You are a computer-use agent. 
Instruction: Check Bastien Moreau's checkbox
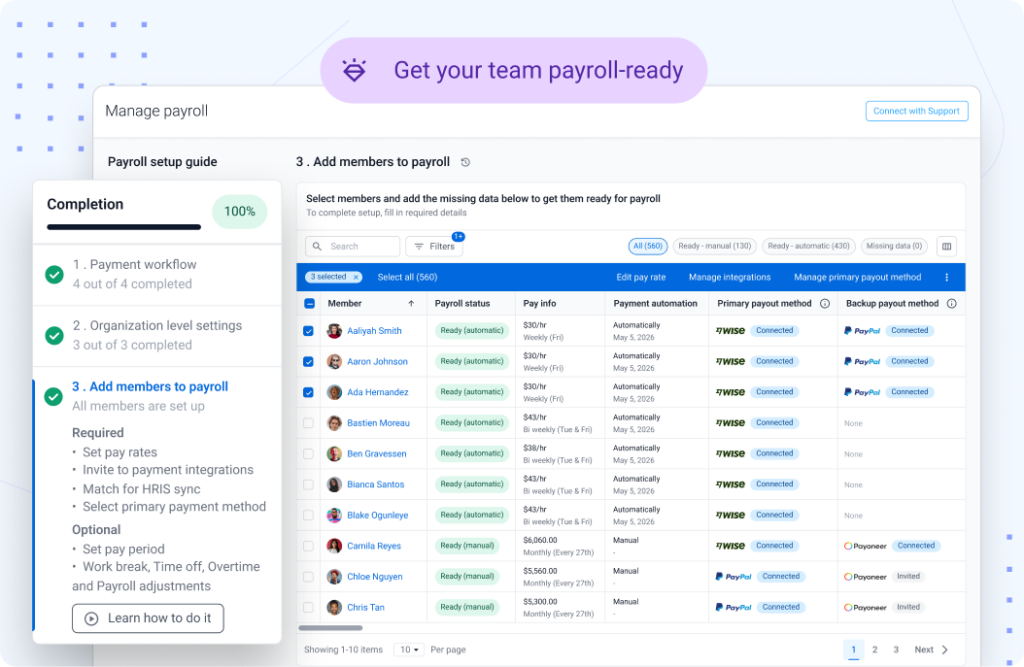click(308, 423)
